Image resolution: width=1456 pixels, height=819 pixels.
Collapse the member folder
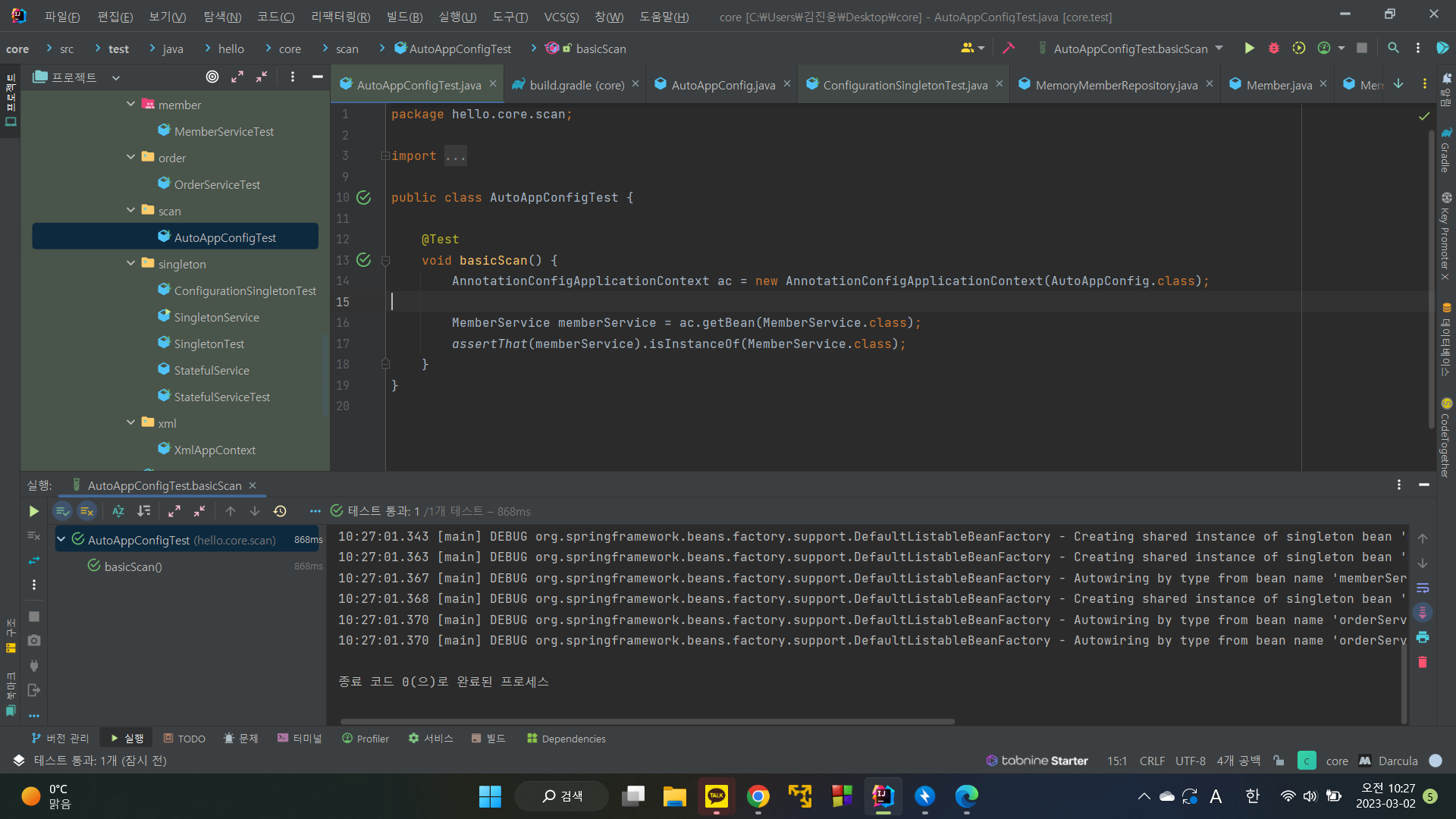(130, 104)
